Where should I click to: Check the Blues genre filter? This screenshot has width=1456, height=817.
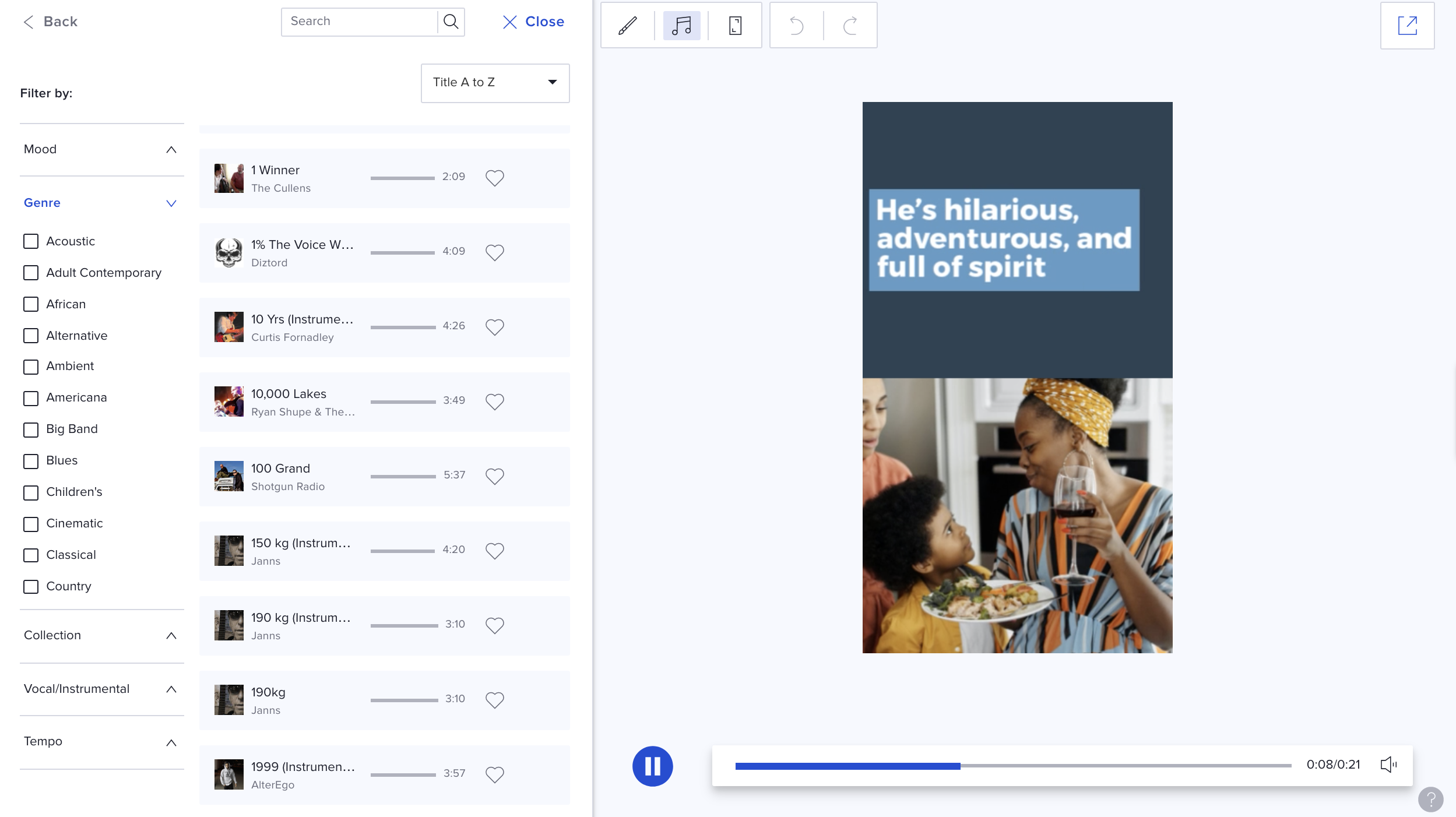[x=31, y=461]
